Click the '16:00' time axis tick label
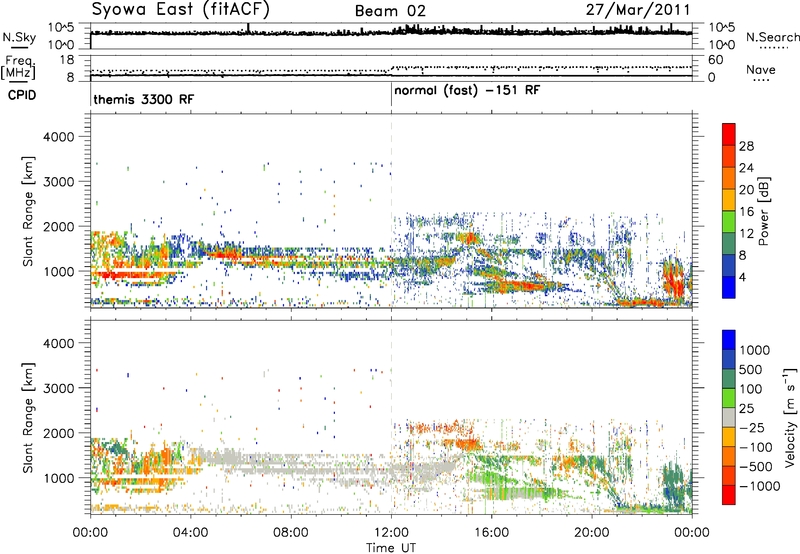 [x=491, y=533]
